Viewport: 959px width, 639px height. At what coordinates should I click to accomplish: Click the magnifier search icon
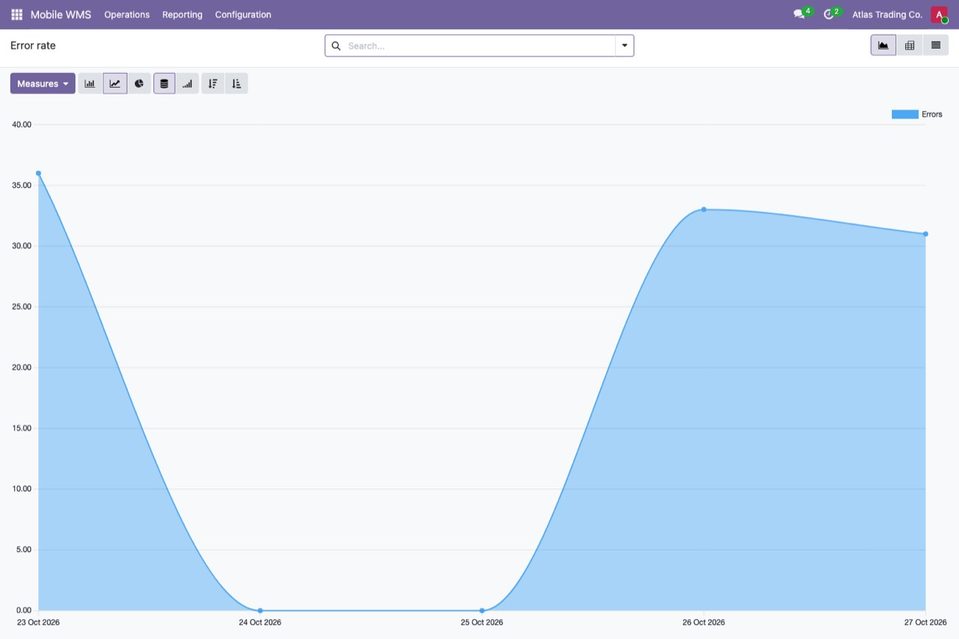click(336, 46)
